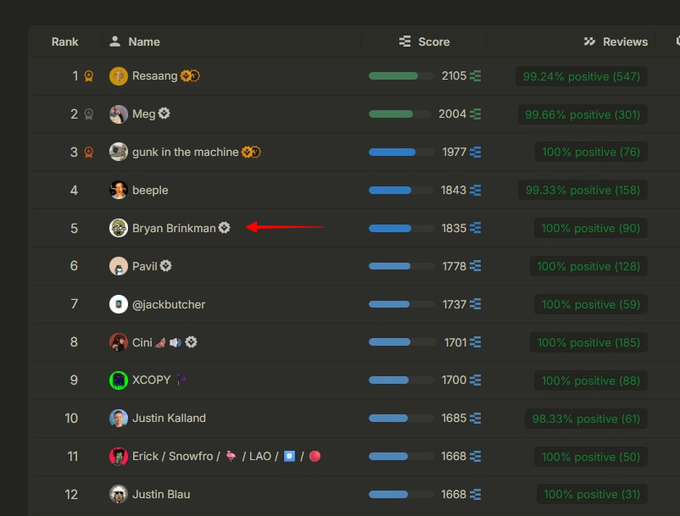The width and height of the screenshot is (680, 516).
Task: Click the bronze medal icon beside rank 3
Action: pyautogui.click(x=88, y=152)
